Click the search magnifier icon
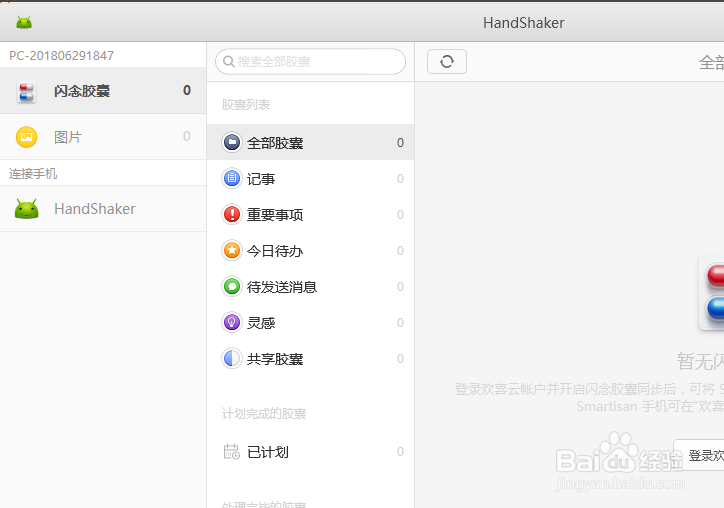 tap(229, 61)
